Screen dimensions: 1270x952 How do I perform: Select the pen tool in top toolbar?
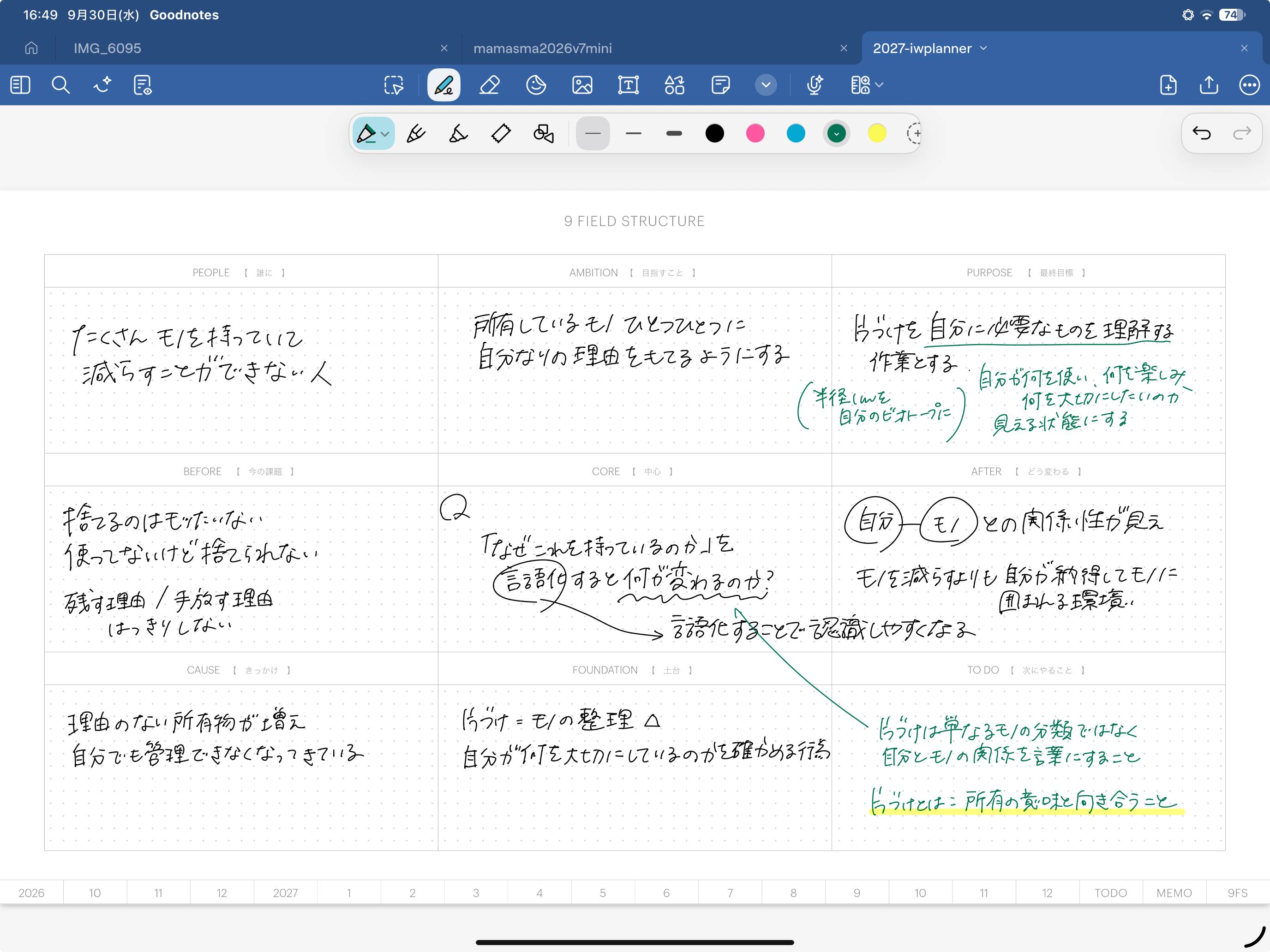coord(444,85)
